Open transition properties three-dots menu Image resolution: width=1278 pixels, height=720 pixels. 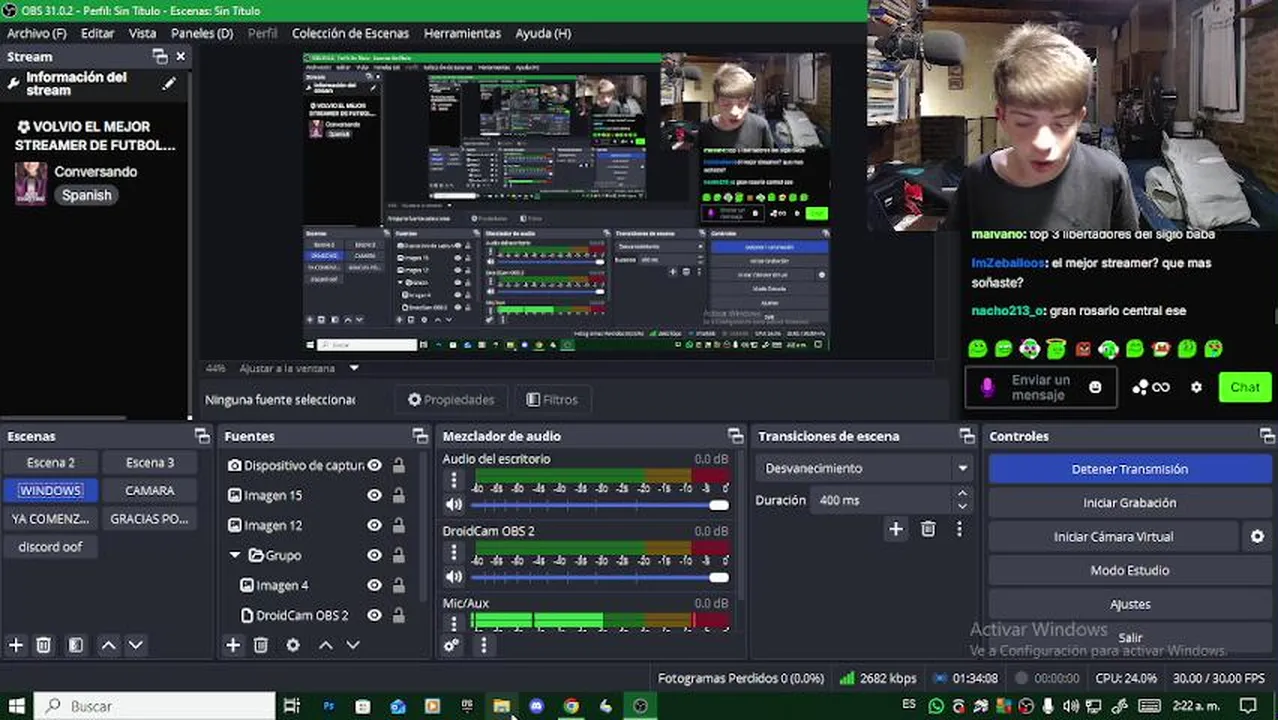959,529
